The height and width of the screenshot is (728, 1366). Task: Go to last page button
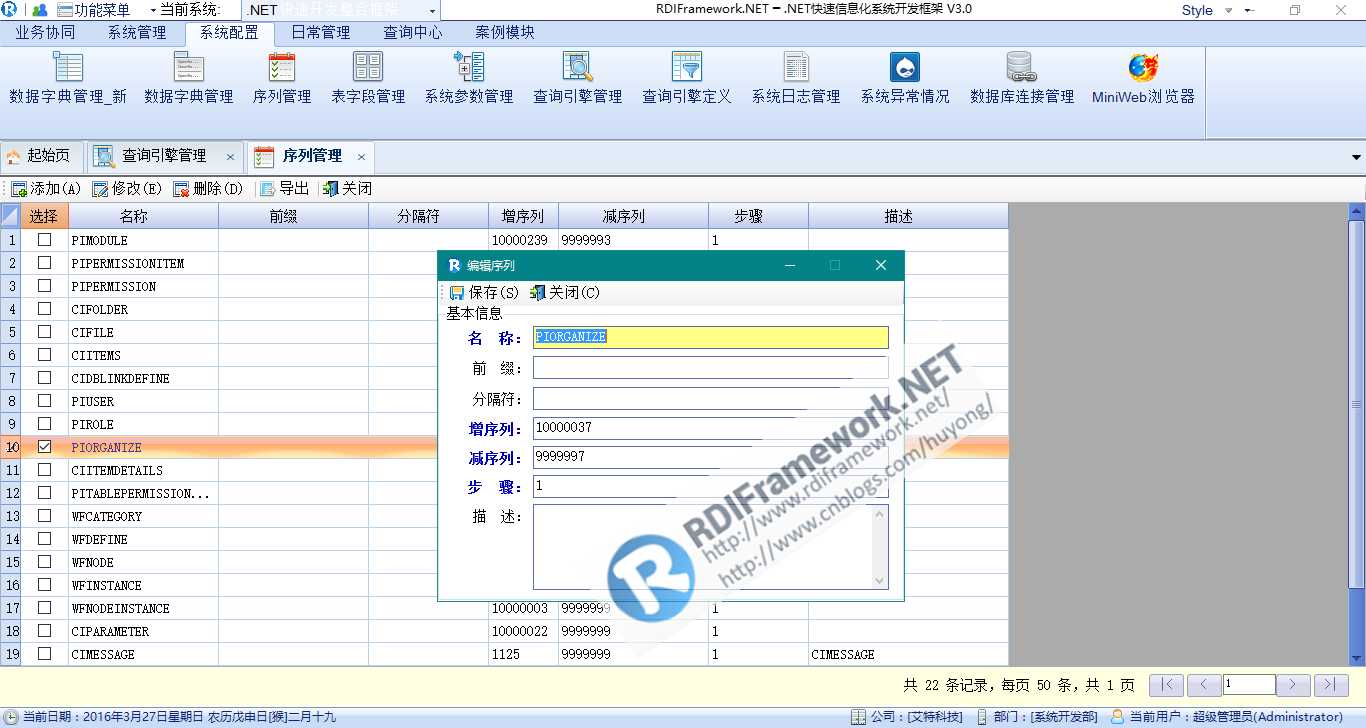coord(1331,685)
